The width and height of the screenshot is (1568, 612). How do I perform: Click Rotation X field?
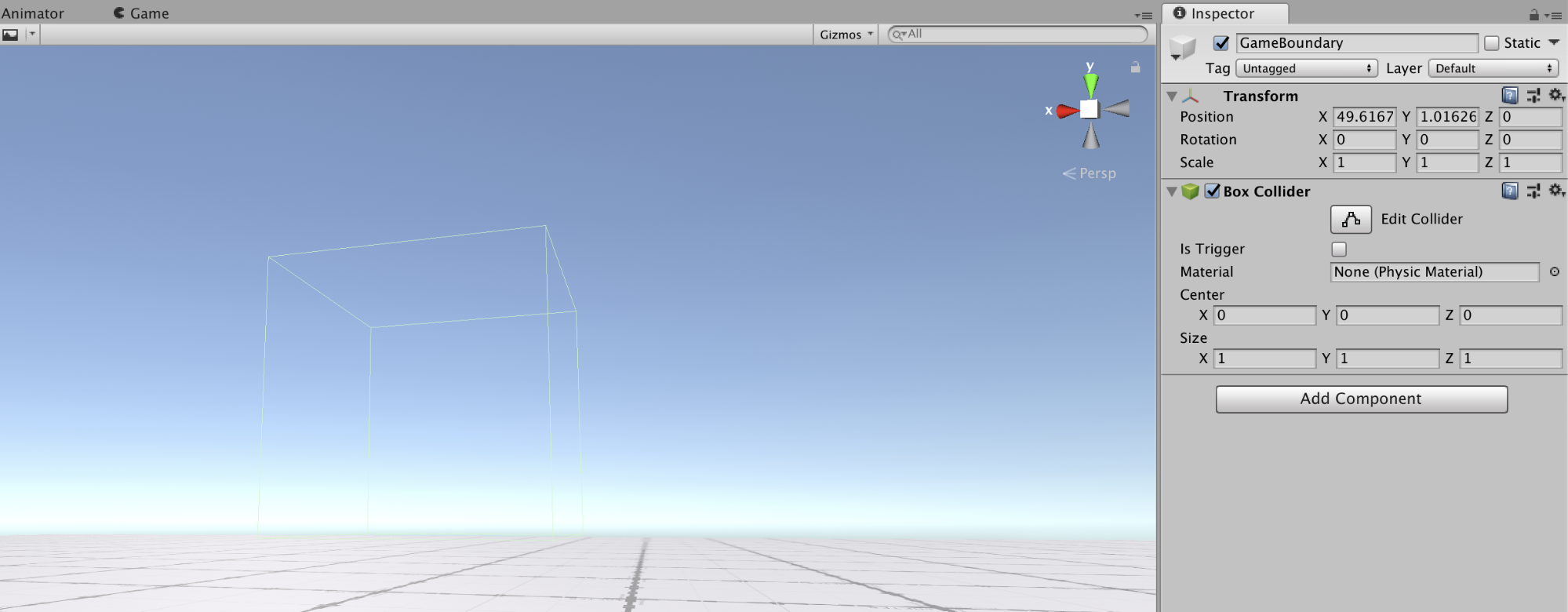click(1365, 140)
